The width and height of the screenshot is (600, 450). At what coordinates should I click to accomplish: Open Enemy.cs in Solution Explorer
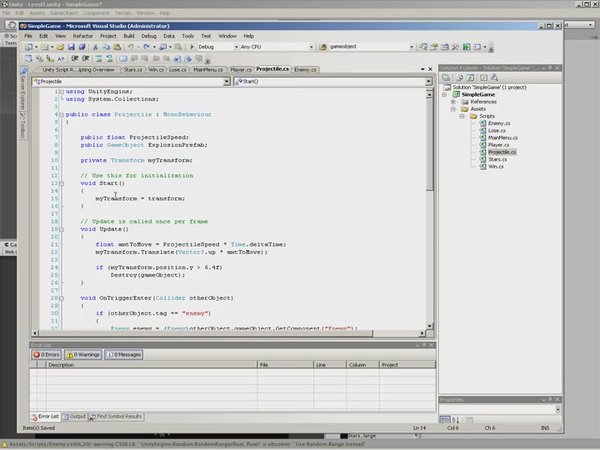(x=498, y=125)
